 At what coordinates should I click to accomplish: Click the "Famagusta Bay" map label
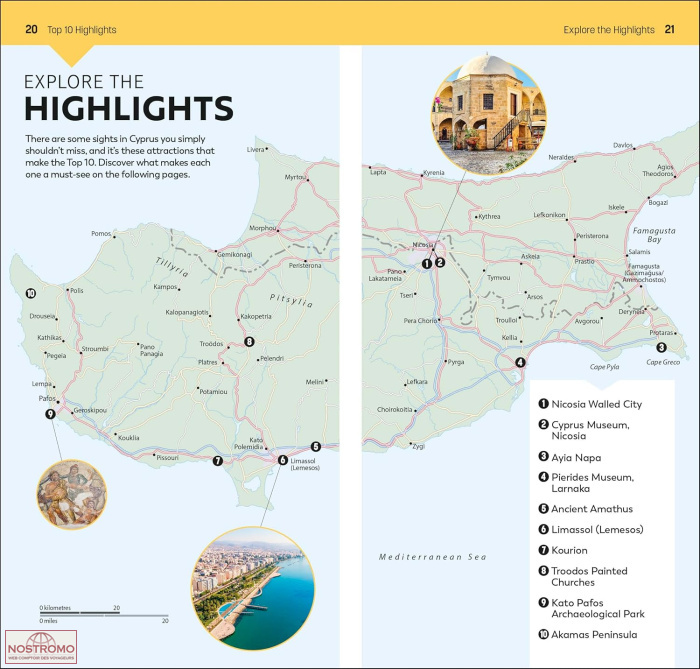(x=648, y=236)
